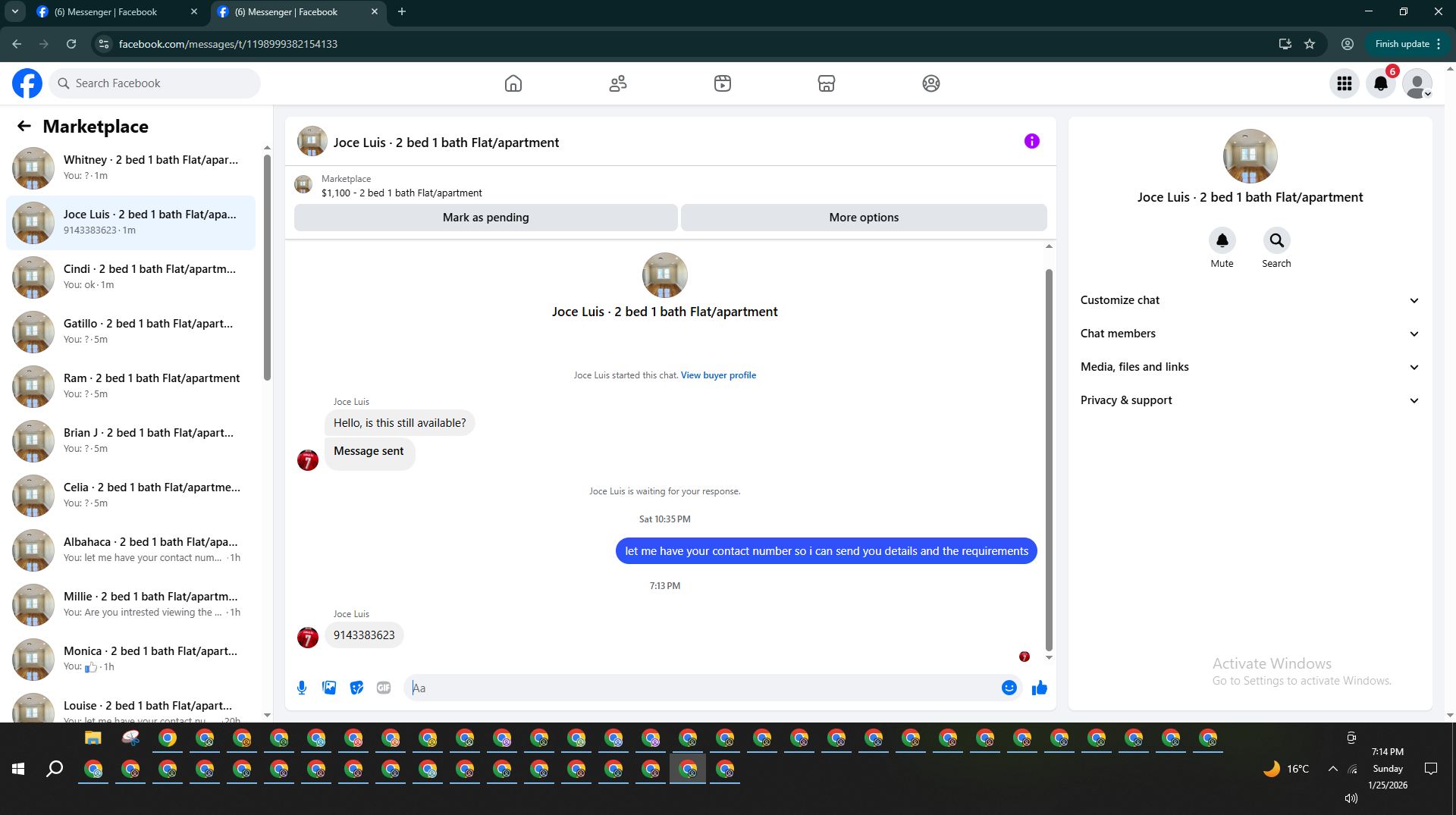Screen dimensions: 1456x815
Task: Open Ram conversation in the list
Action: [131, 387]
